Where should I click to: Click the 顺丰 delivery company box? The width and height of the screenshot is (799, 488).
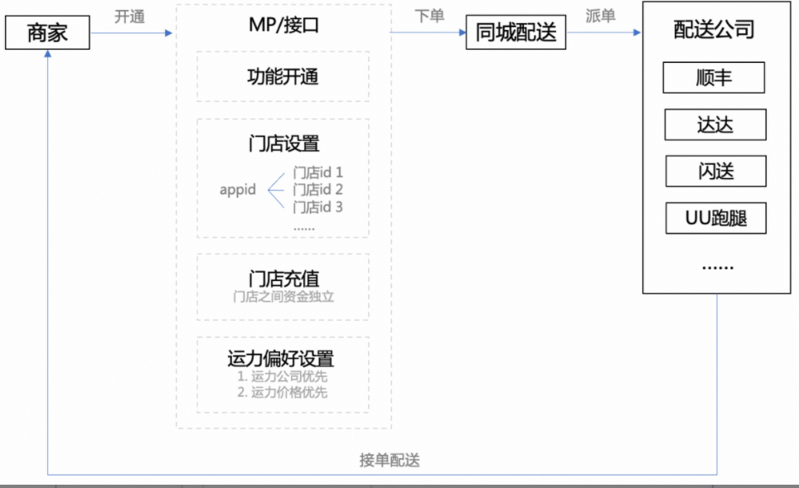pyautogui.click(x=714, y=77)
